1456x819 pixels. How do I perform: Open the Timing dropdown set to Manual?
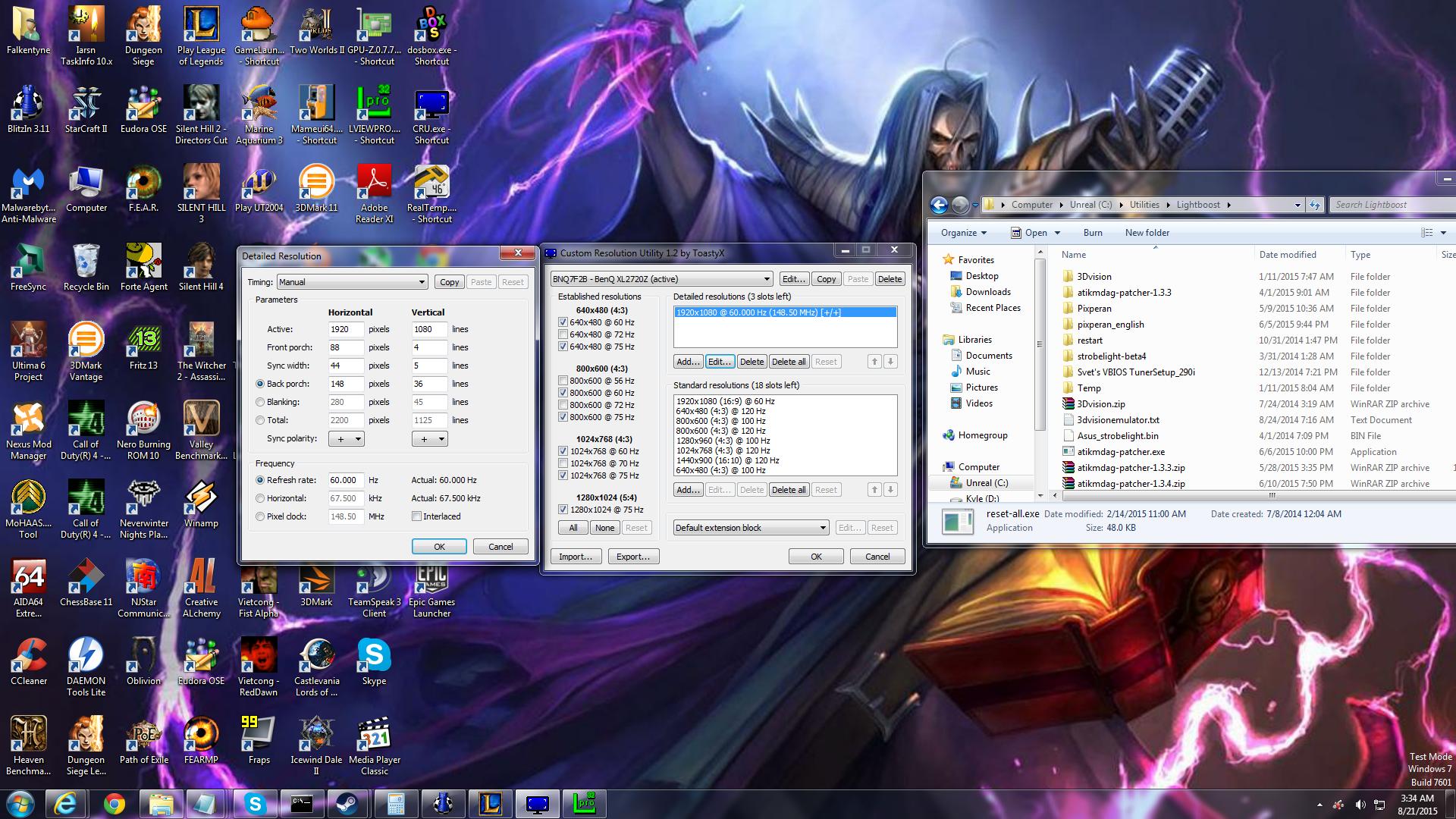352,282
